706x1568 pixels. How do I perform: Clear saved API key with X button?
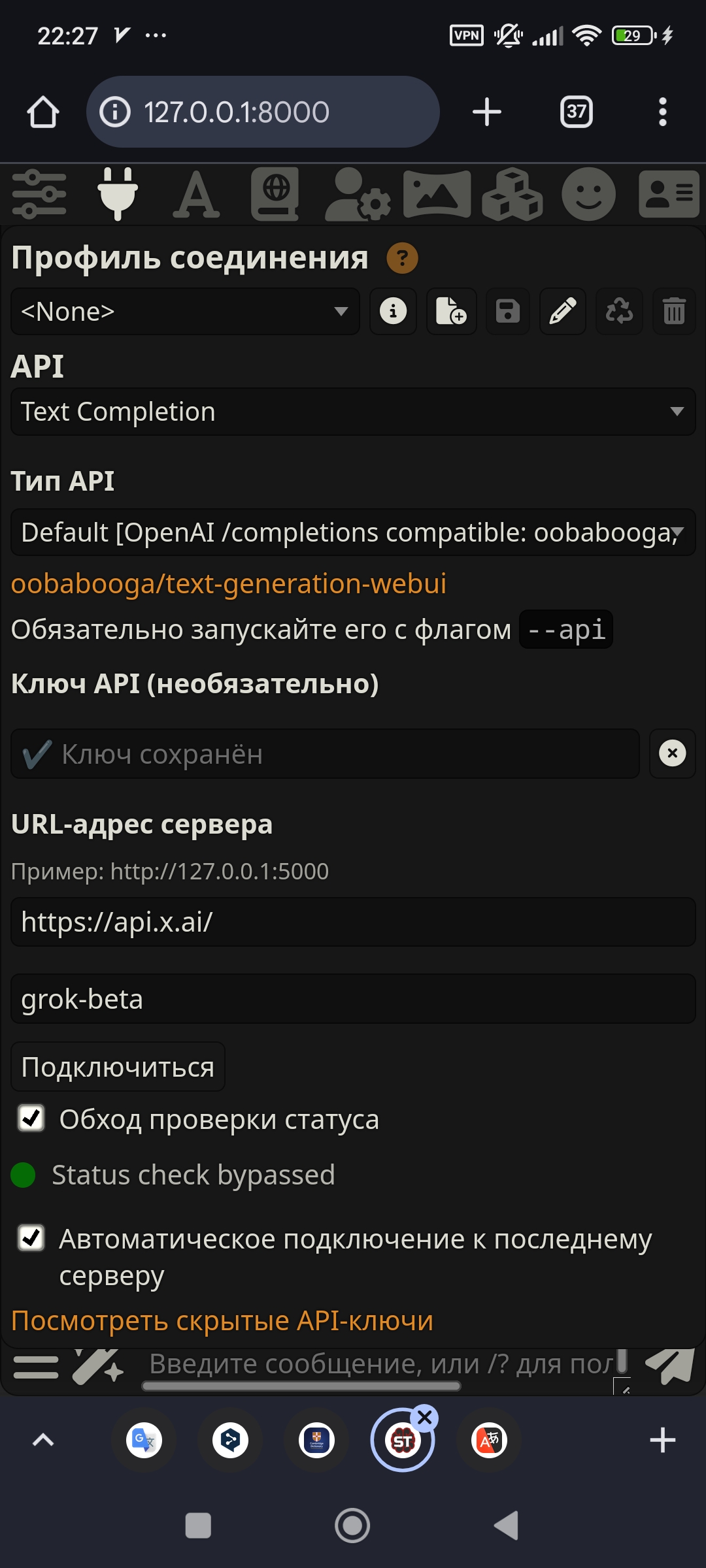(672, 753)
